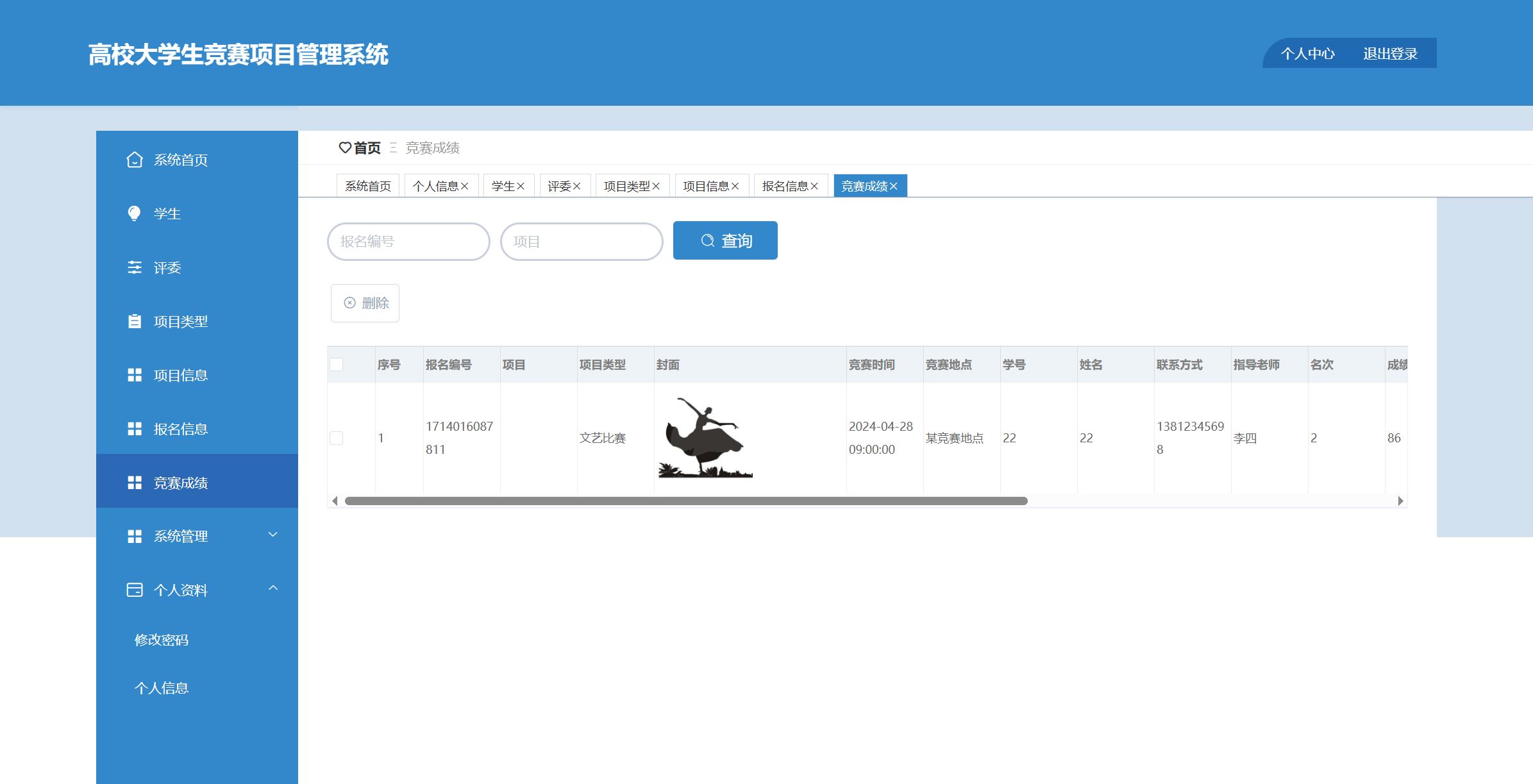Image resolution: width=1533 pixels, height=784 pixels.
Task: Check the checkbox for row 1
Action: (x=336, y=438)
